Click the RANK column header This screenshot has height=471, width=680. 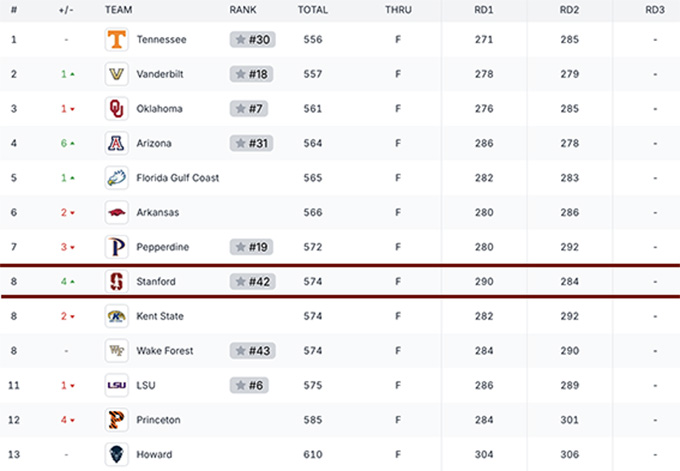tap(243, 10)
